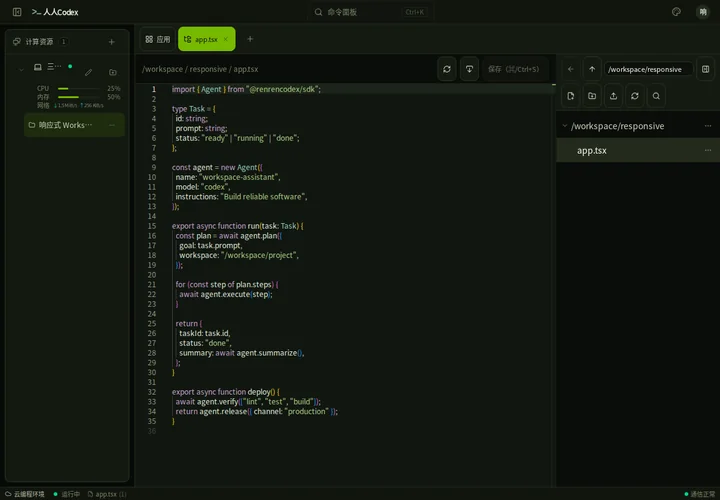The image size is (720, 500).
Task: Click the CPU usage progress bar
Action: [79, 88]
